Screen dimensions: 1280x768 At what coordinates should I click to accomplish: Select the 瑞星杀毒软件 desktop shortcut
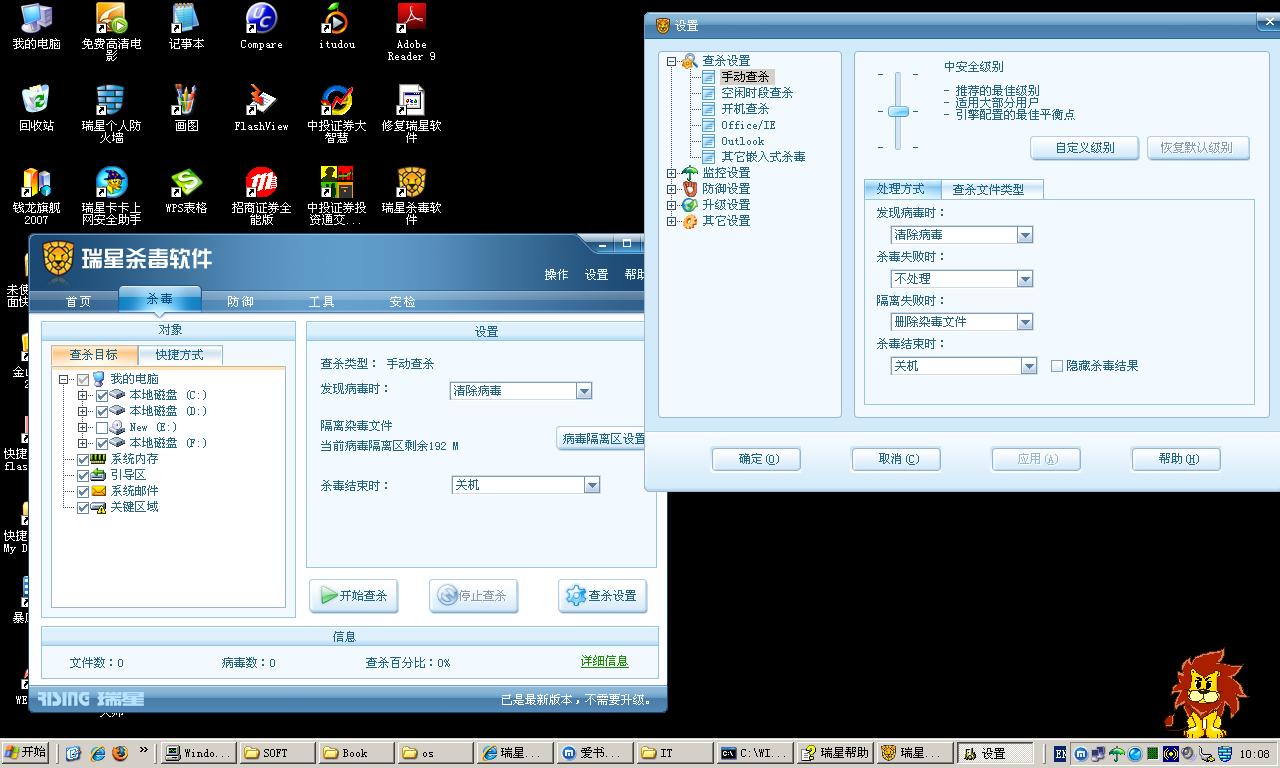pyautogui.click(x=411, y=196)
